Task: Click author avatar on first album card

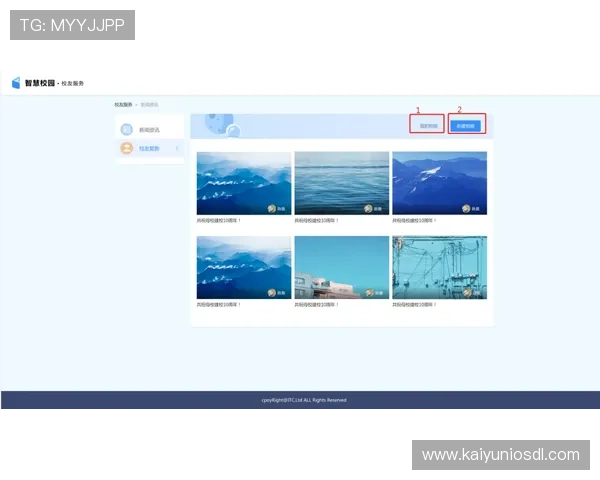Action: 271,208
